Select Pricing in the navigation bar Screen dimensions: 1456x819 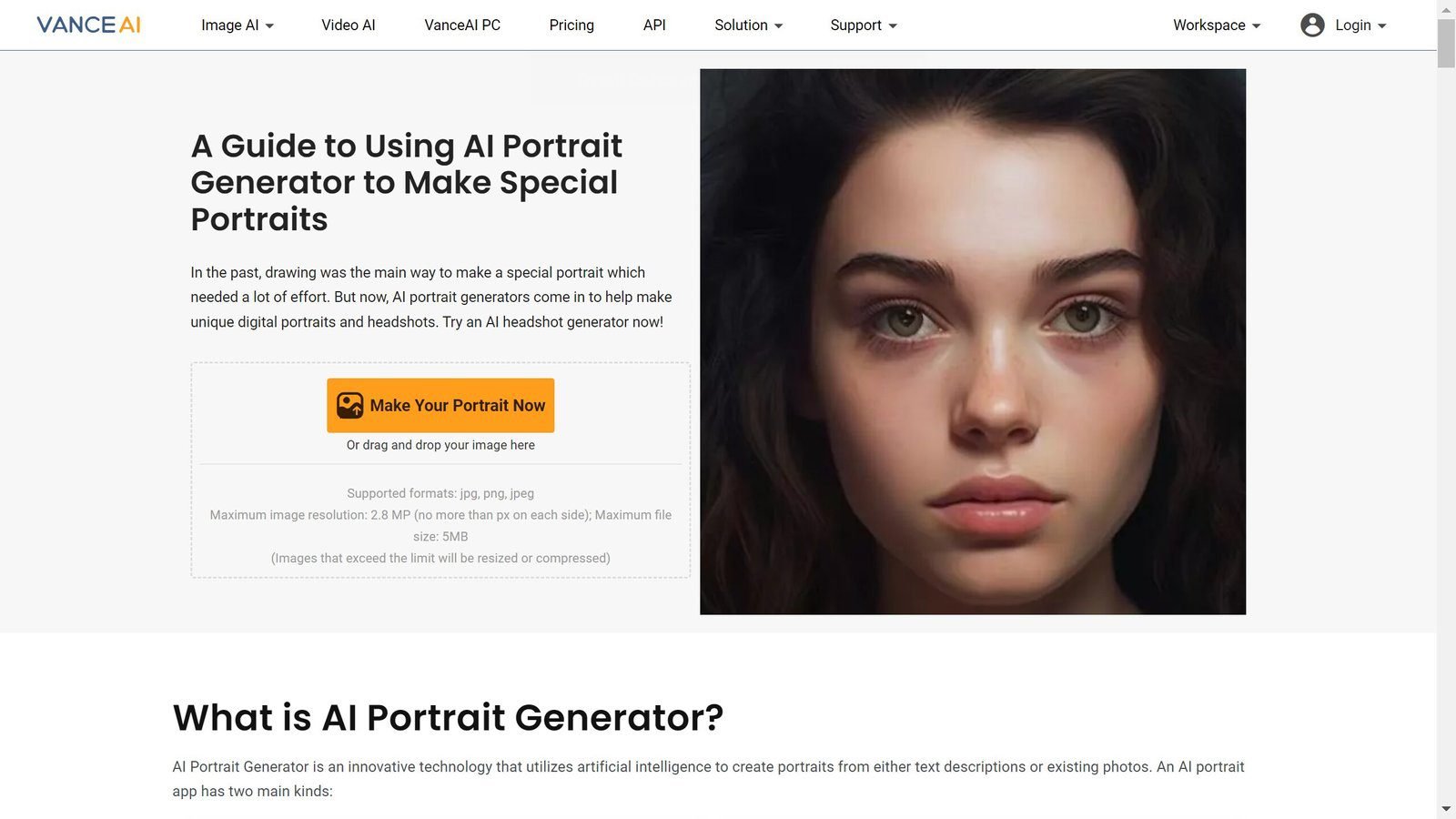pyautogui.click(x=571, y=25)
